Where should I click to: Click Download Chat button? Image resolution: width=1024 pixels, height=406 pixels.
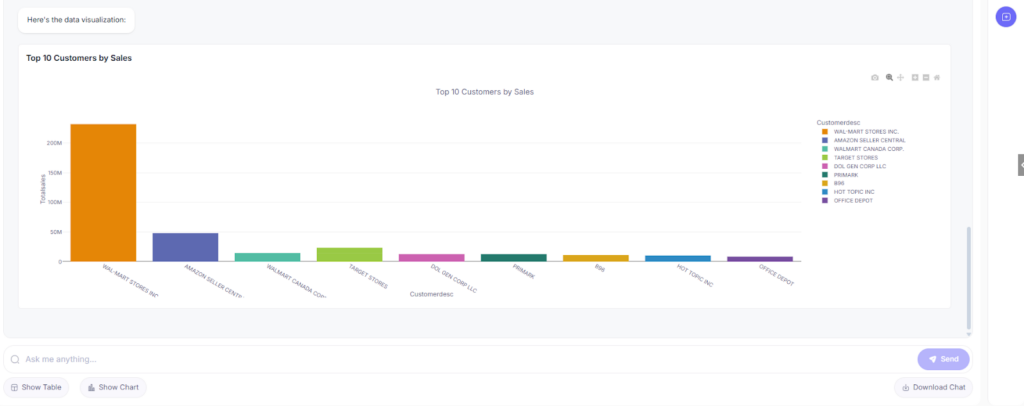coord(932,387)
